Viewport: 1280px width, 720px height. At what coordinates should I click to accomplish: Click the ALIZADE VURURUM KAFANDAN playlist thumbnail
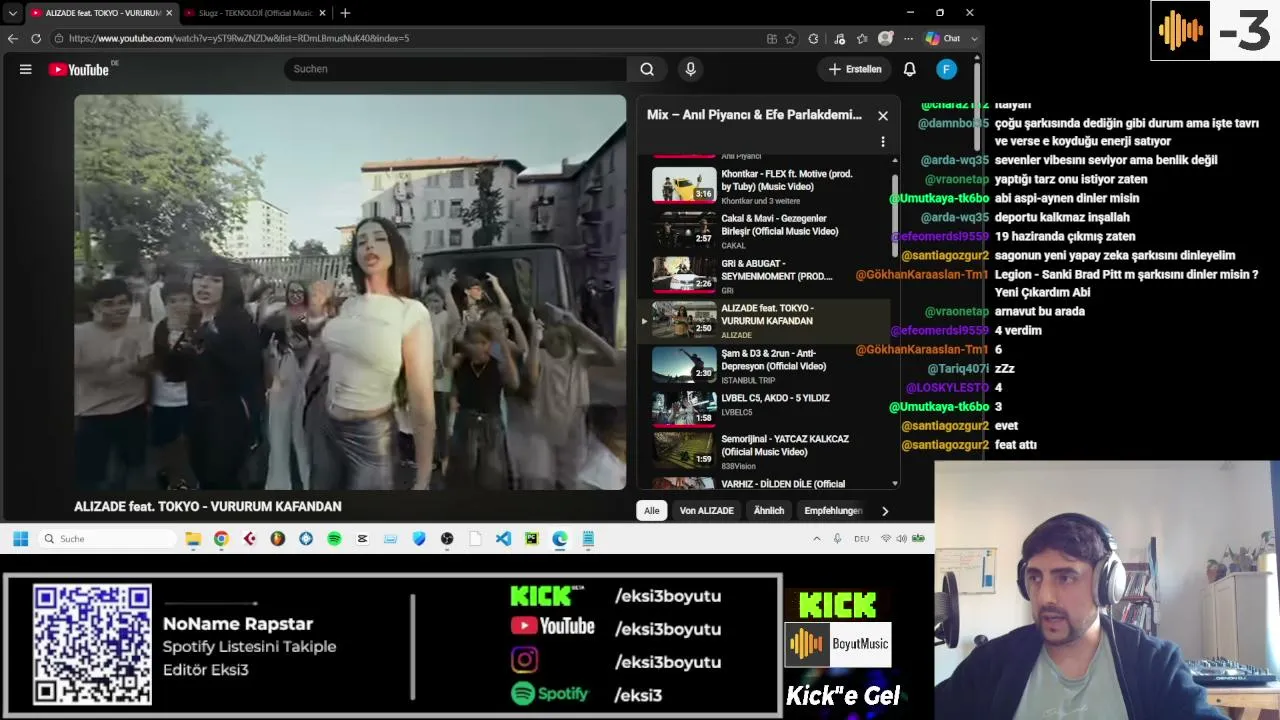tap(684, 320)
